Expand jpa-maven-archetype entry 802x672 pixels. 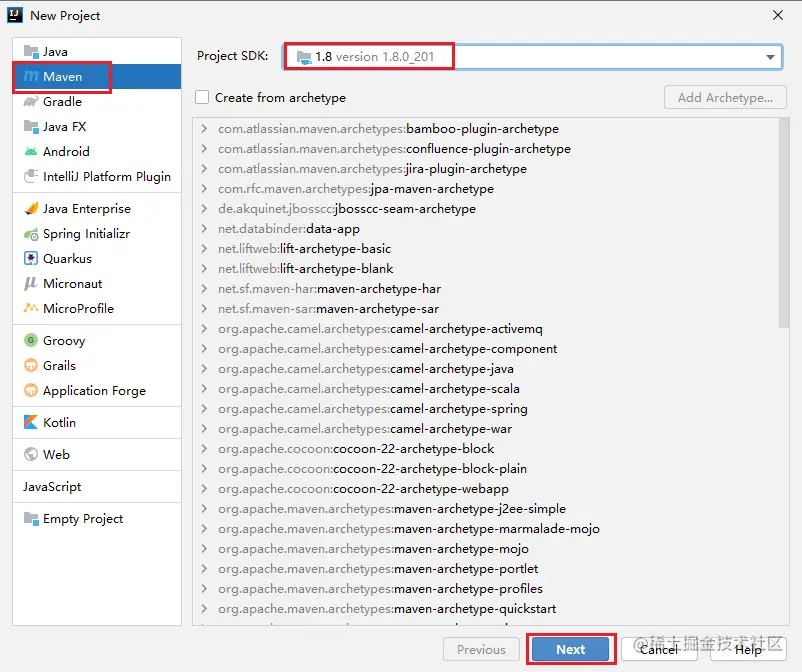click(x=204, y=188)
